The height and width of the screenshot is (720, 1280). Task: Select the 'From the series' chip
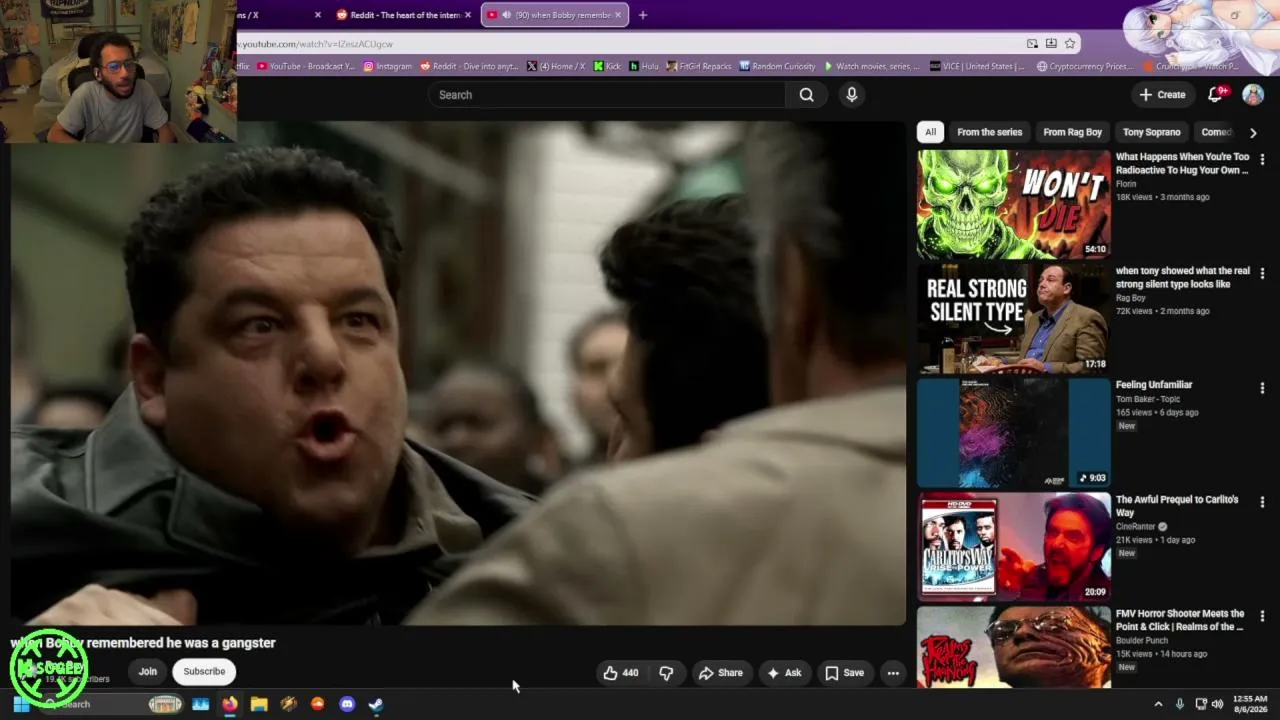(989, 132)
